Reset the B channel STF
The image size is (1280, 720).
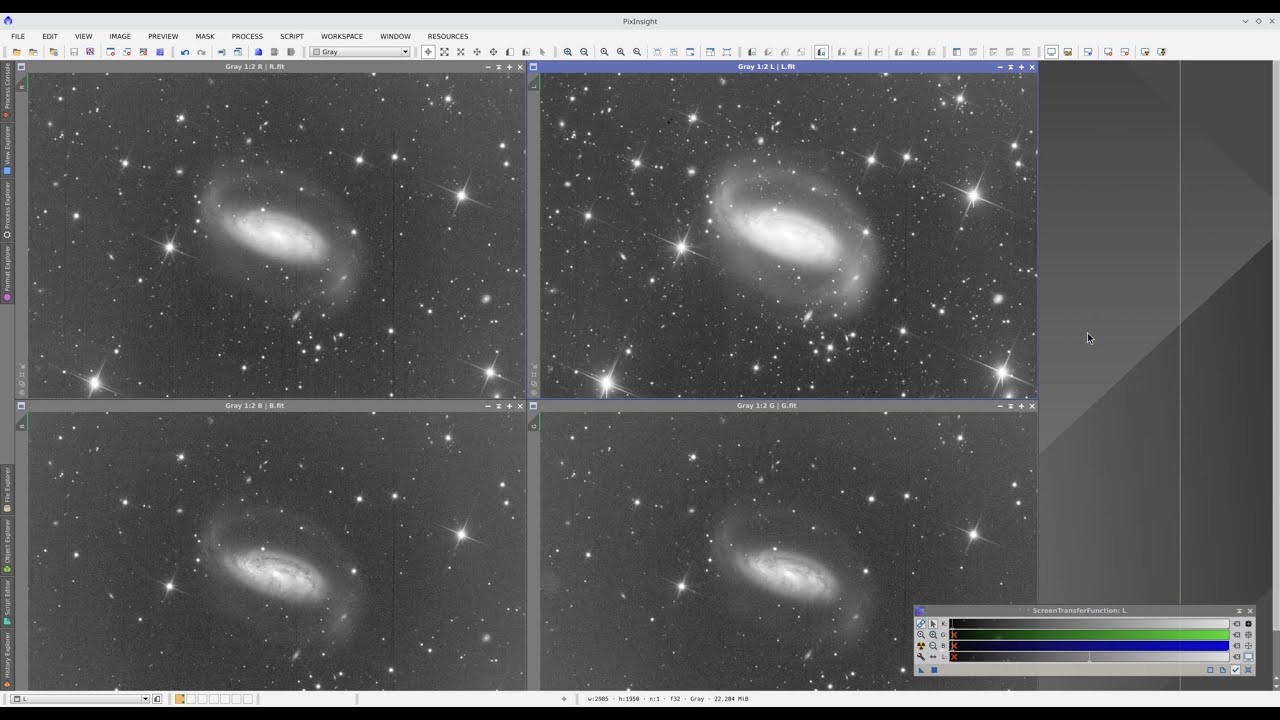pyautogui.click(x=1236, y=646)
